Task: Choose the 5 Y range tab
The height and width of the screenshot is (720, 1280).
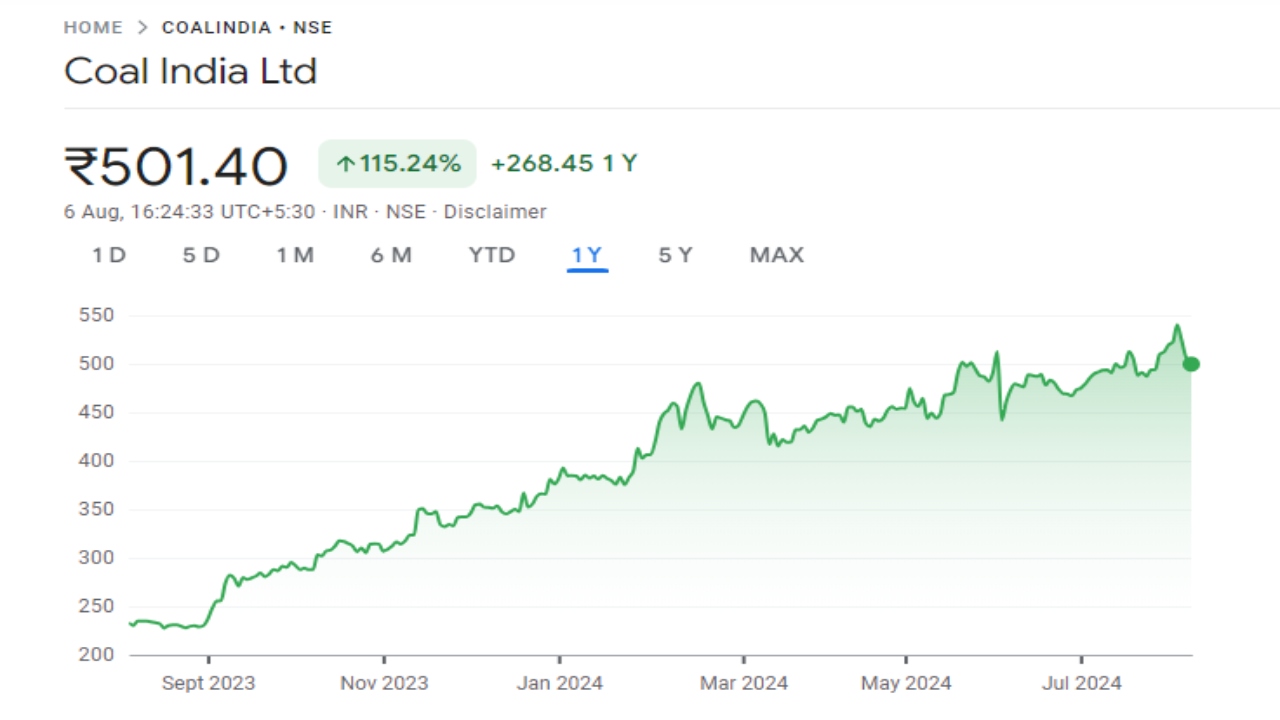Action: (x=675, y=255)
